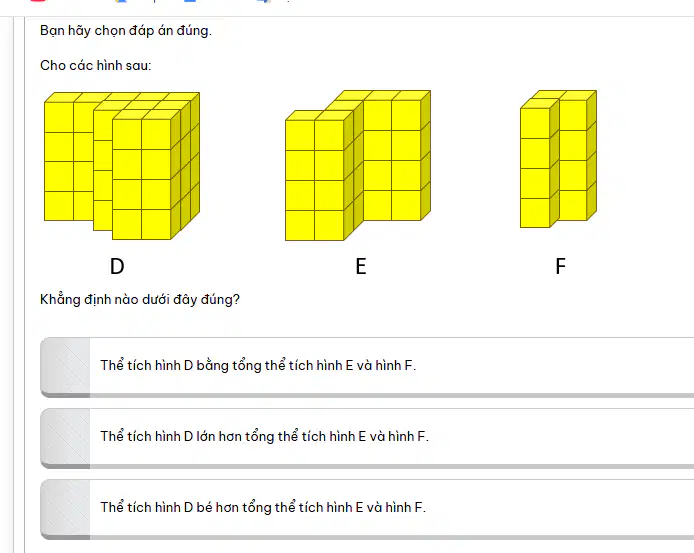
Task: Click the yellow cube figure D
Action: (x=122, y=166)
